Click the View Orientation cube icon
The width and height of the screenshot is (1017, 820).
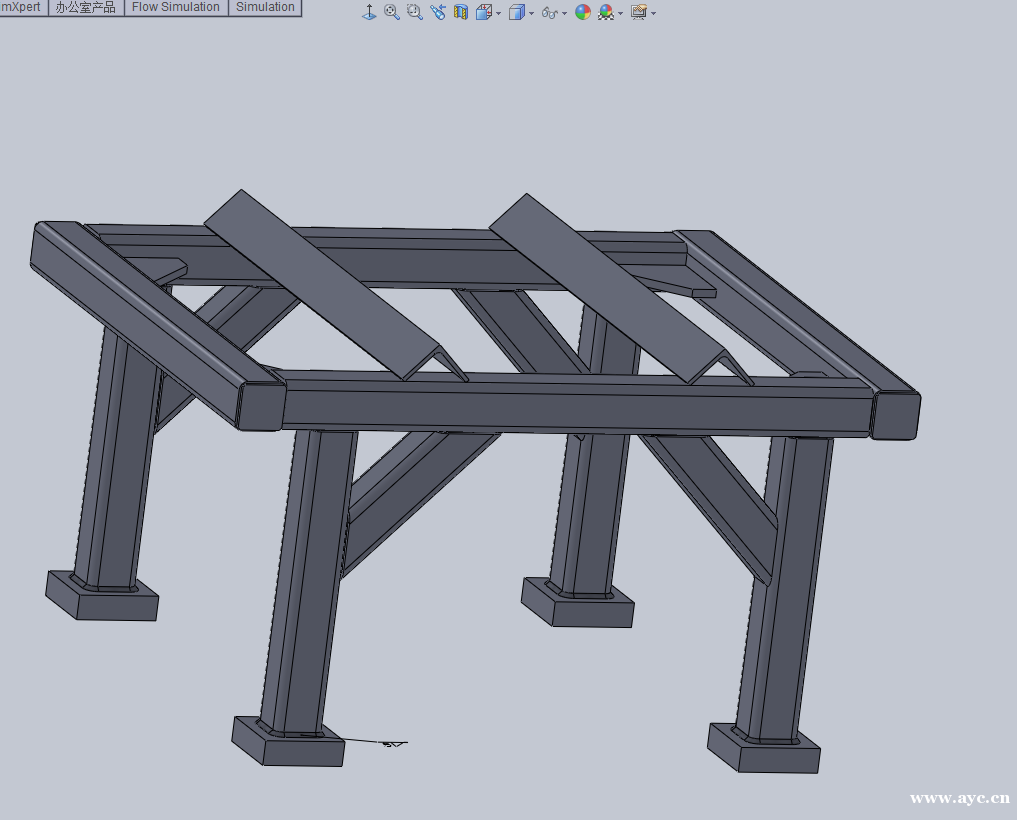pos(483,13)
